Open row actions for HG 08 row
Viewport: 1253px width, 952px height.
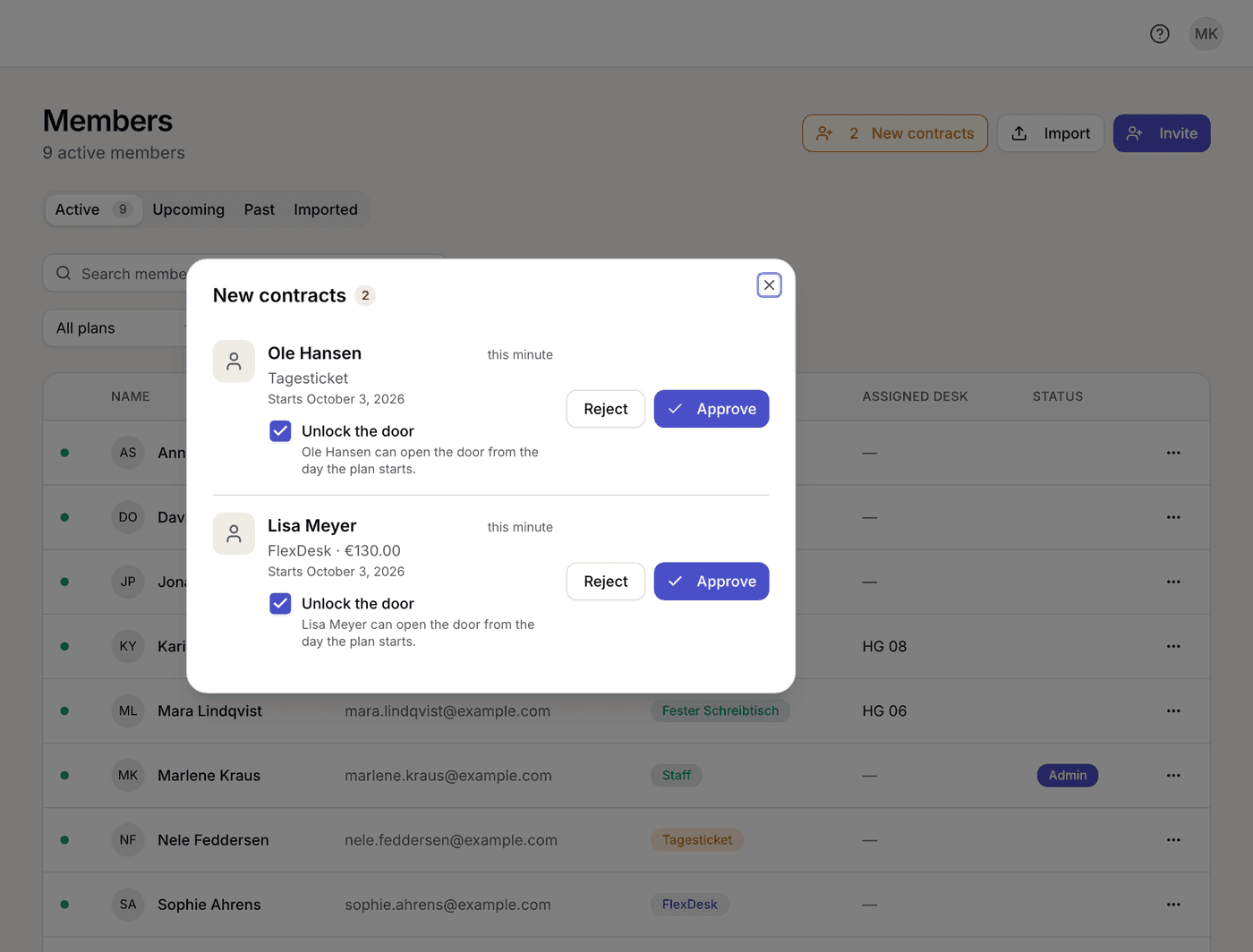pos(1173,647)
